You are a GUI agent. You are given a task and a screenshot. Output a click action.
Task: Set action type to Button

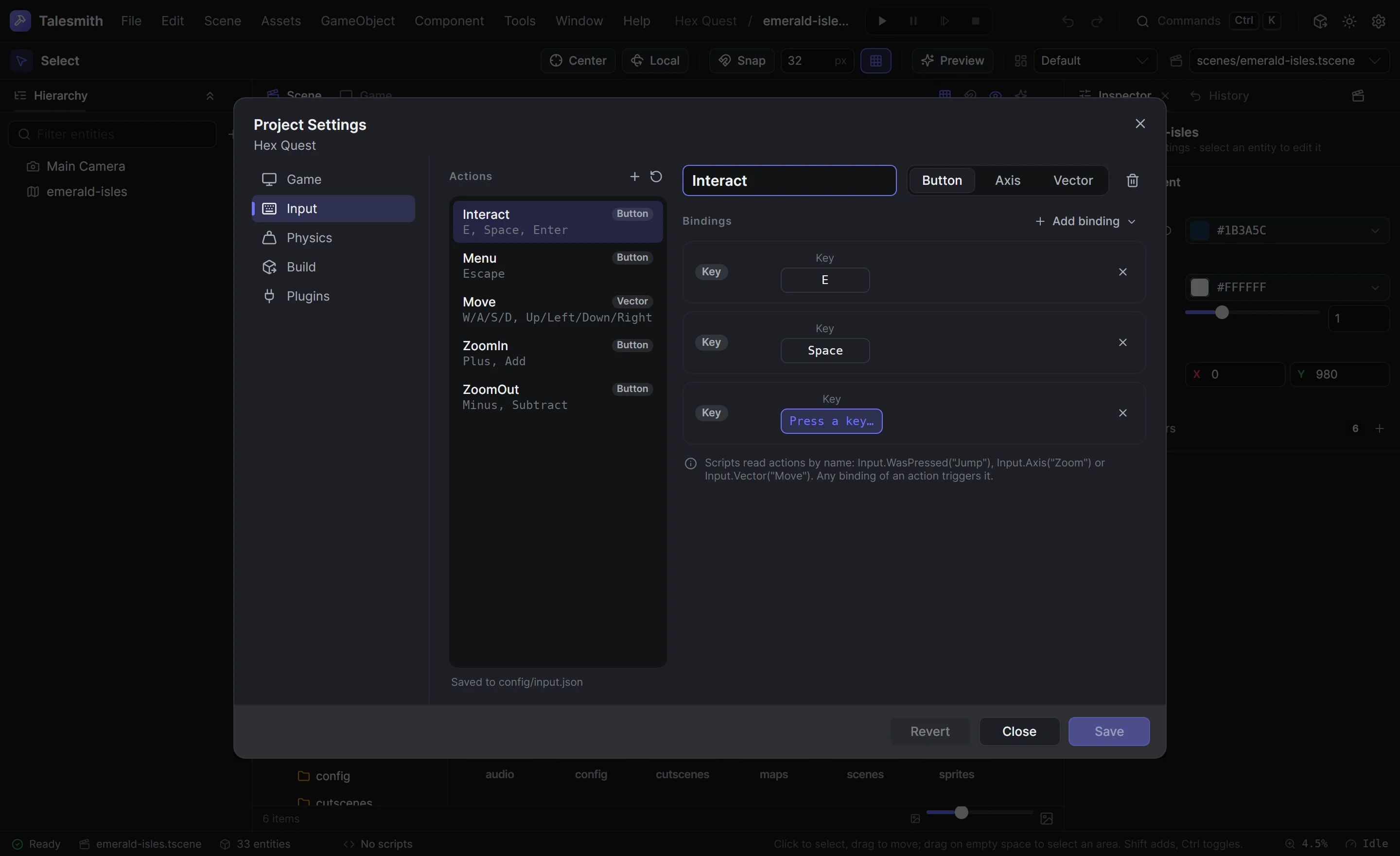point(942,181)
